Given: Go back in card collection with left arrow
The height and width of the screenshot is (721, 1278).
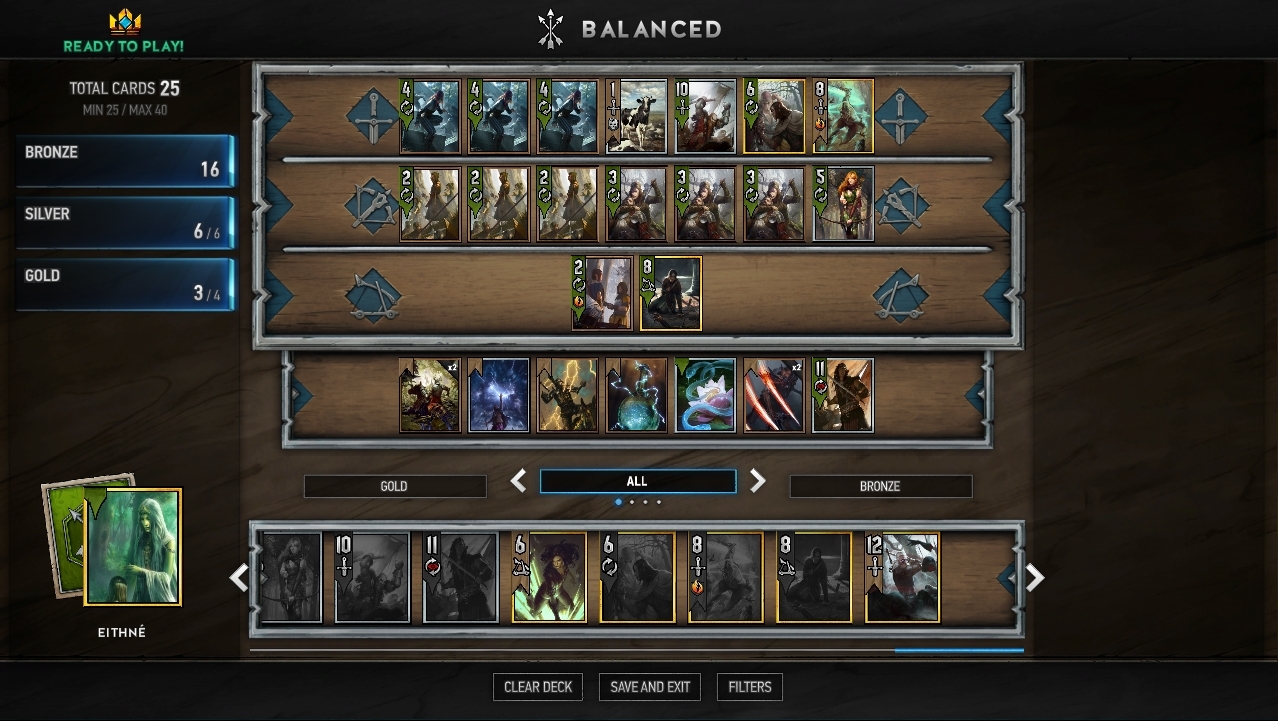Looking at the screenshot, I should [239, 577].
